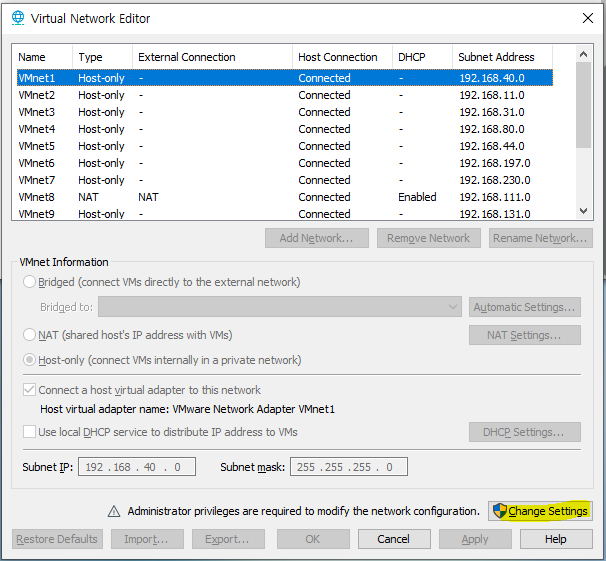This screenshot has width=606, height=561.
Task: Select Bridged network radio option
Action: coord(29,282)
